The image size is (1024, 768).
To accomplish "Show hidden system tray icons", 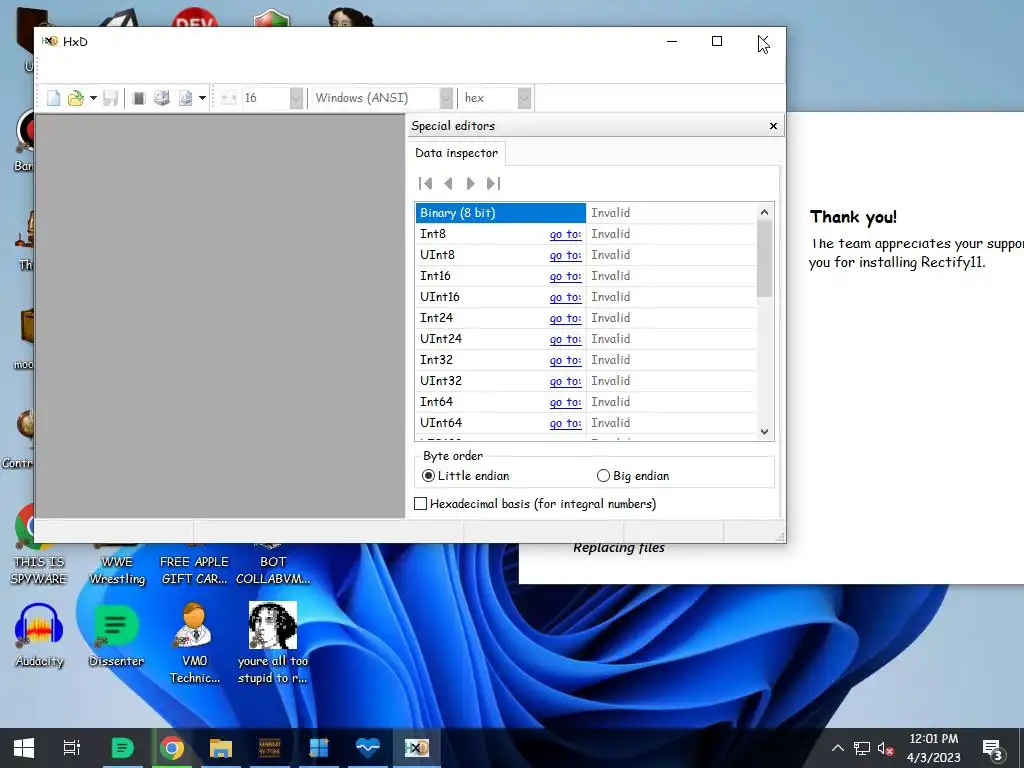I will point(838,748).
